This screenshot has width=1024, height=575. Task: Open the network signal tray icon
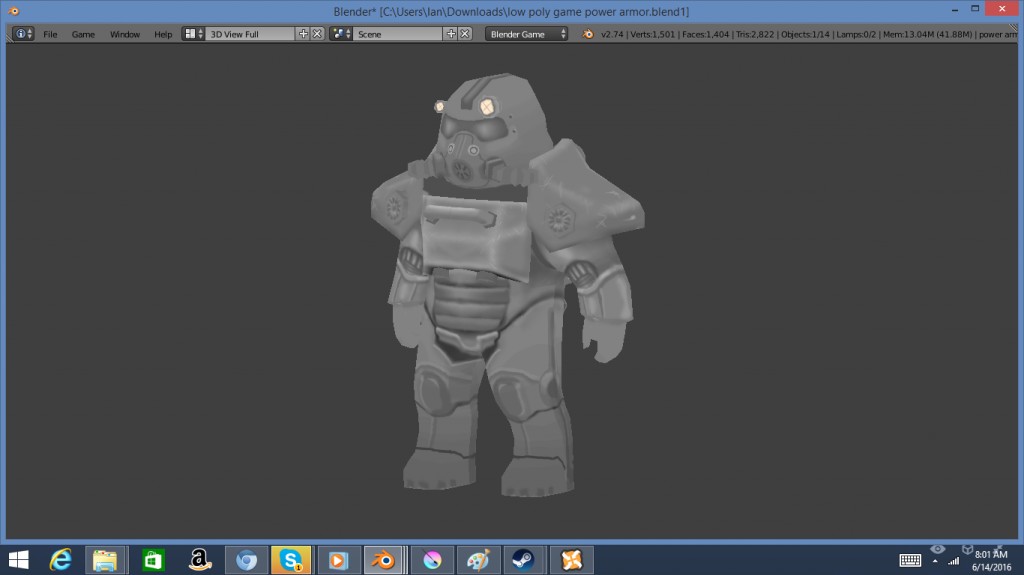tap(953, 561)
